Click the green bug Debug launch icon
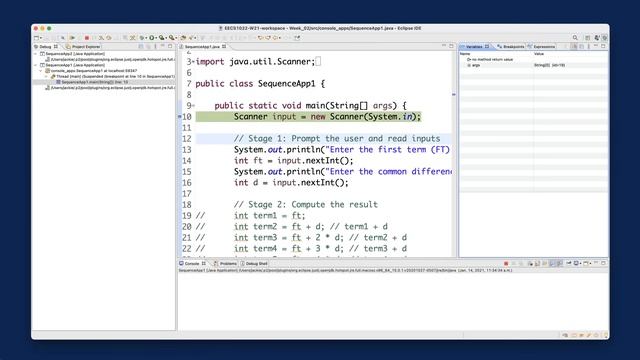The width and height of the screenshot is (640, 360). [142, 38]
